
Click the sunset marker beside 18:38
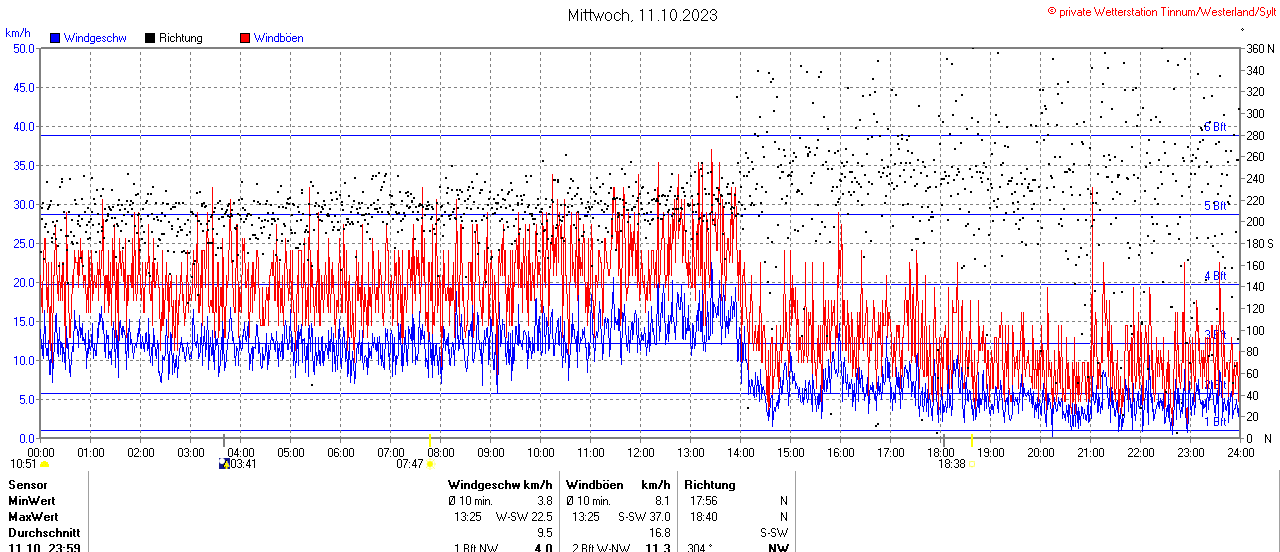click(972, 464)
